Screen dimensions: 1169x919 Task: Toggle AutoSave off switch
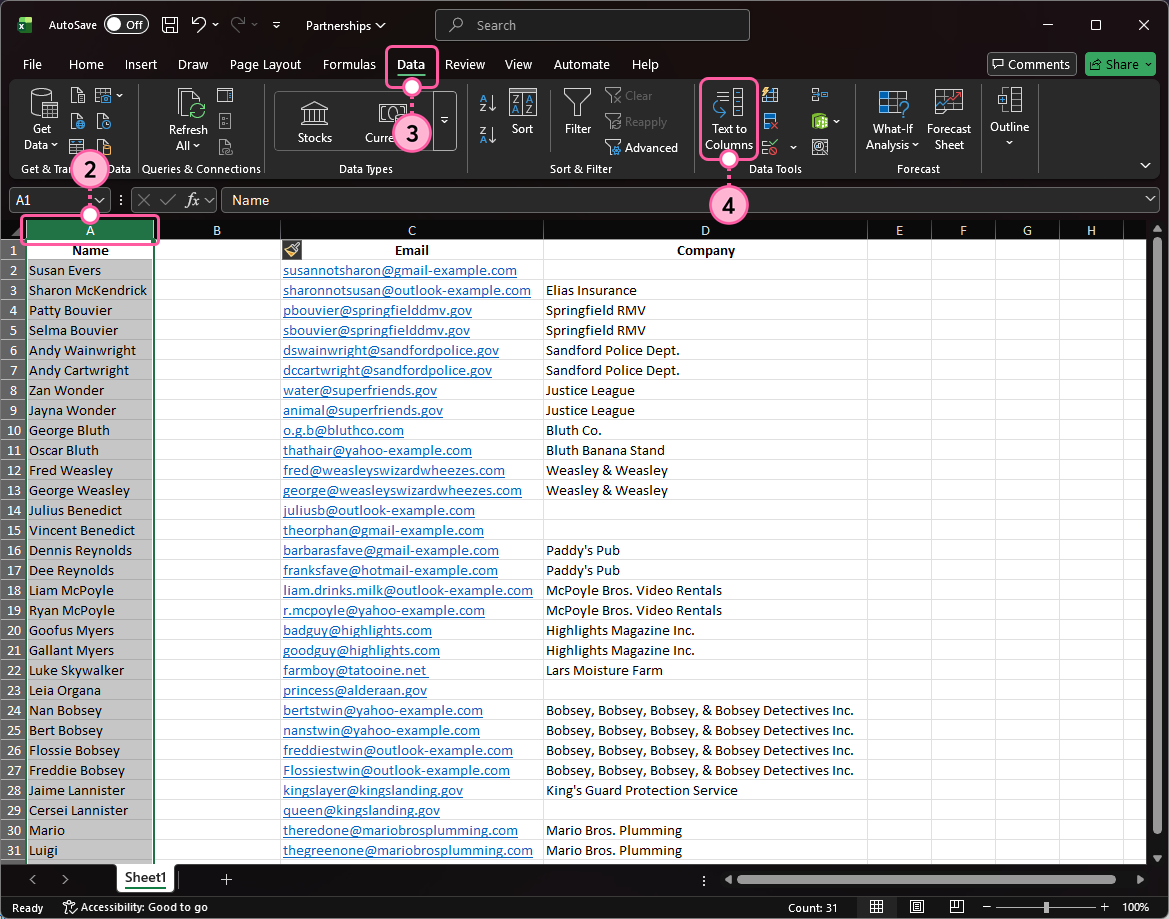coord(126,24)
